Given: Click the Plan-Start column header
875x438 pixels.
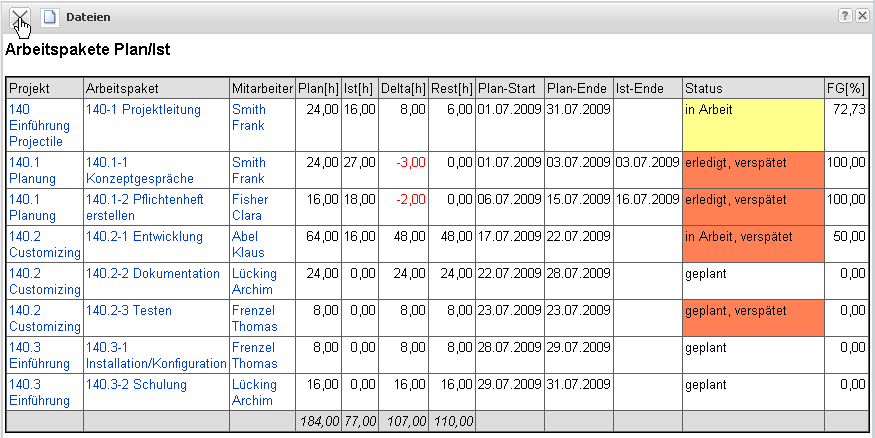Looking at the screenshot, I should pos(509,87).
